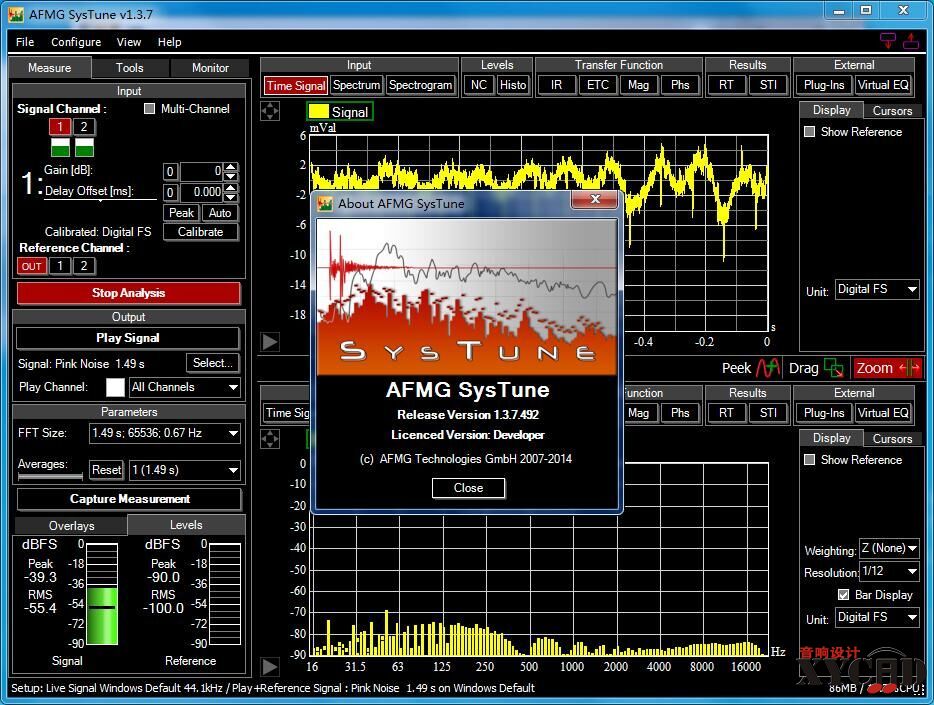Open the Unit dropdown below Bar Display
Screen dimensions: 934x705
pyautogui.click(x=877, y=617)
